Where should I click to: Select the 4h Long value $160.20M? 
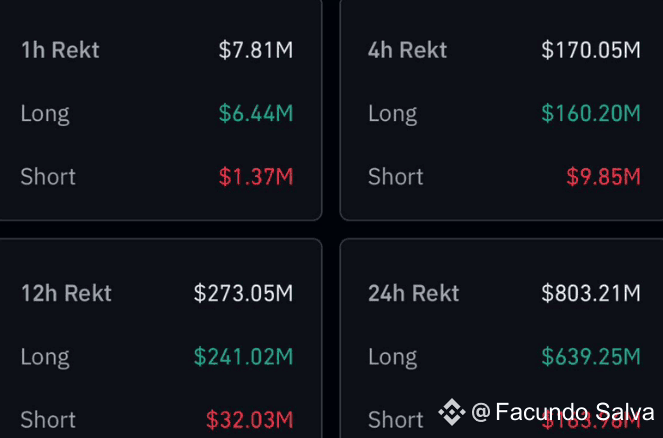point(591,113)
